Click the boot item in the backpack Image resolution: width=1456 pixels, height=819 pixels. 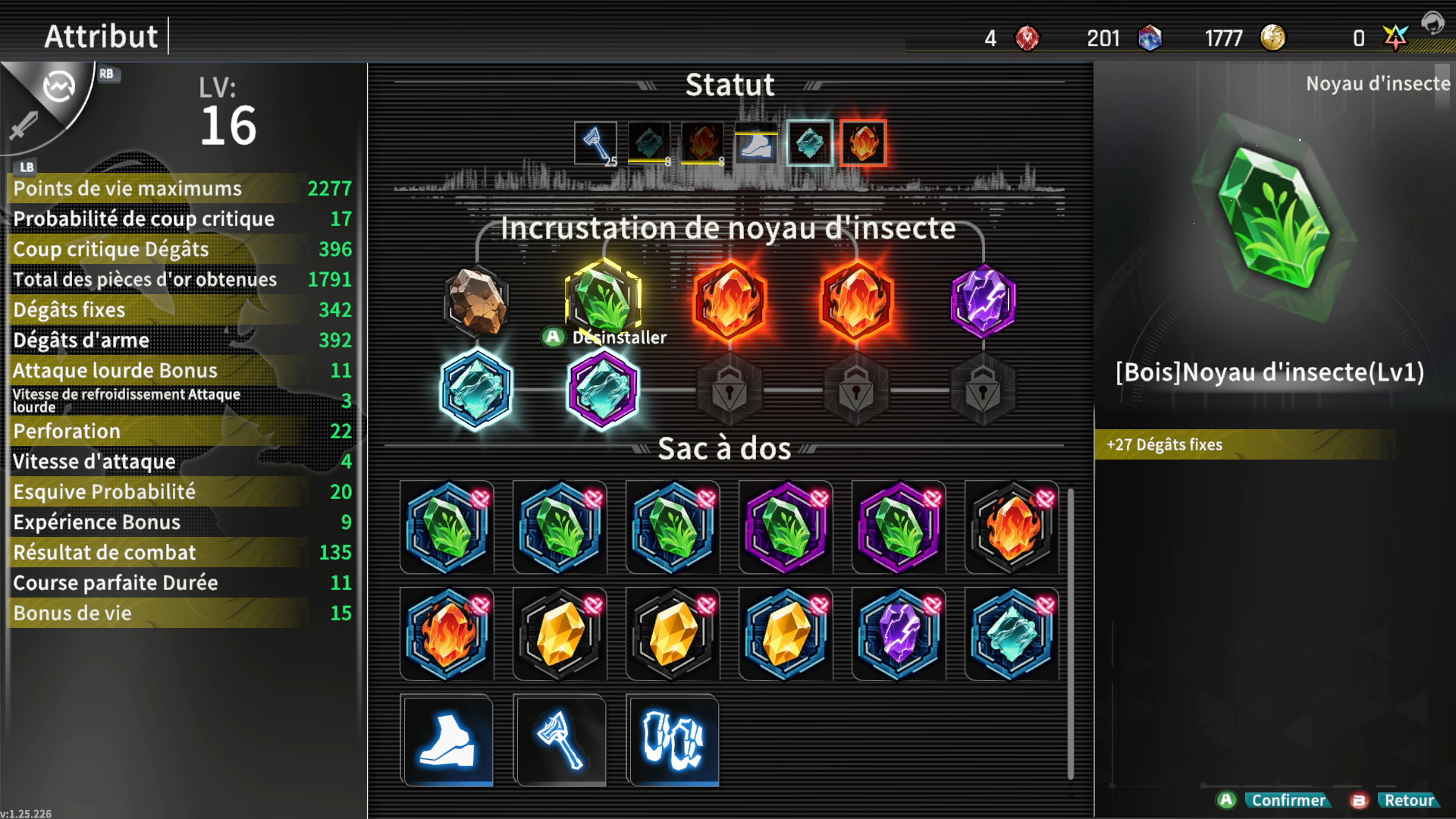[447, 739]
